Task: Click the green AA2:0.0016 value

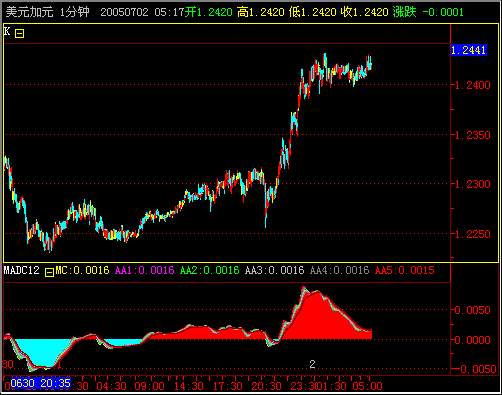Action: click(209, 270)
